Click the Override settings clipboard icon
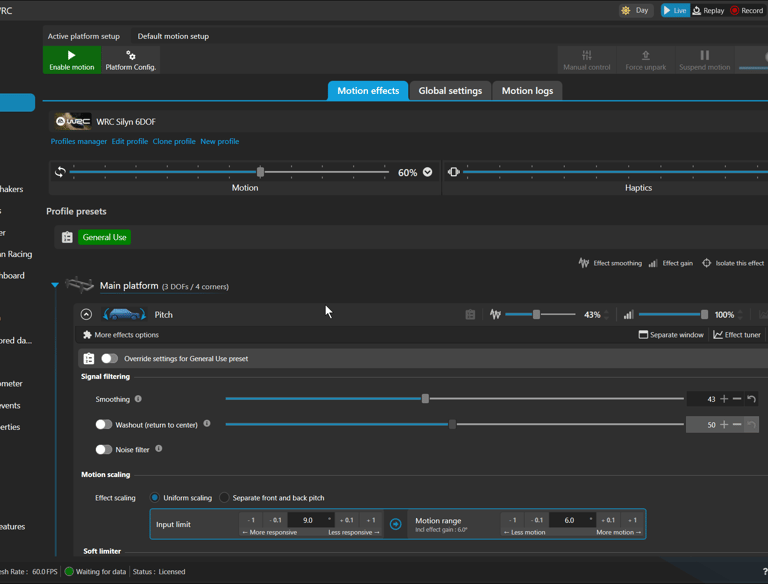 tap(89, 359)
